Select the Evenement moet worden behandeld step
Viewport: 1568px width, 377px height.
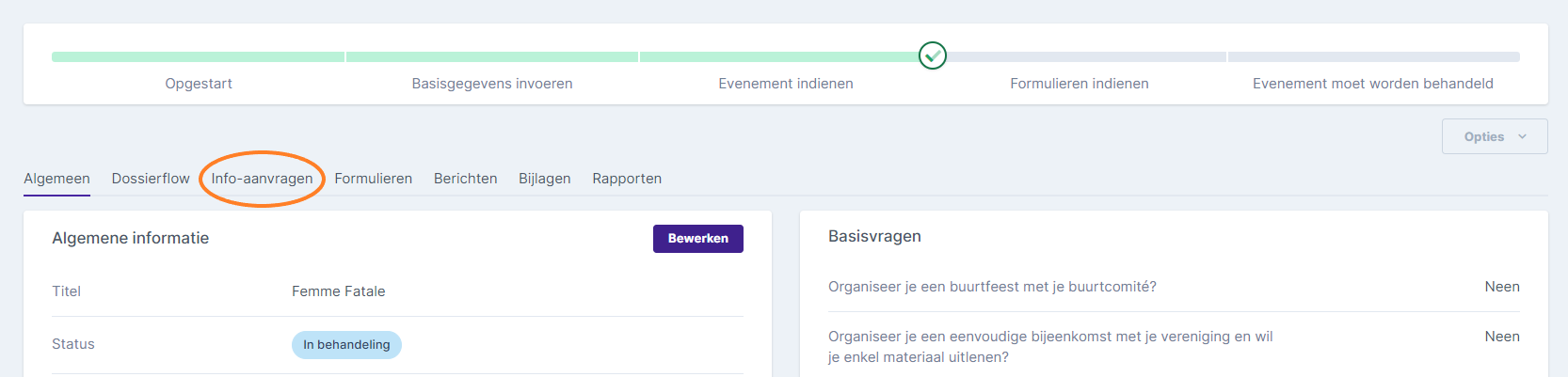(x=1373, y=84)
